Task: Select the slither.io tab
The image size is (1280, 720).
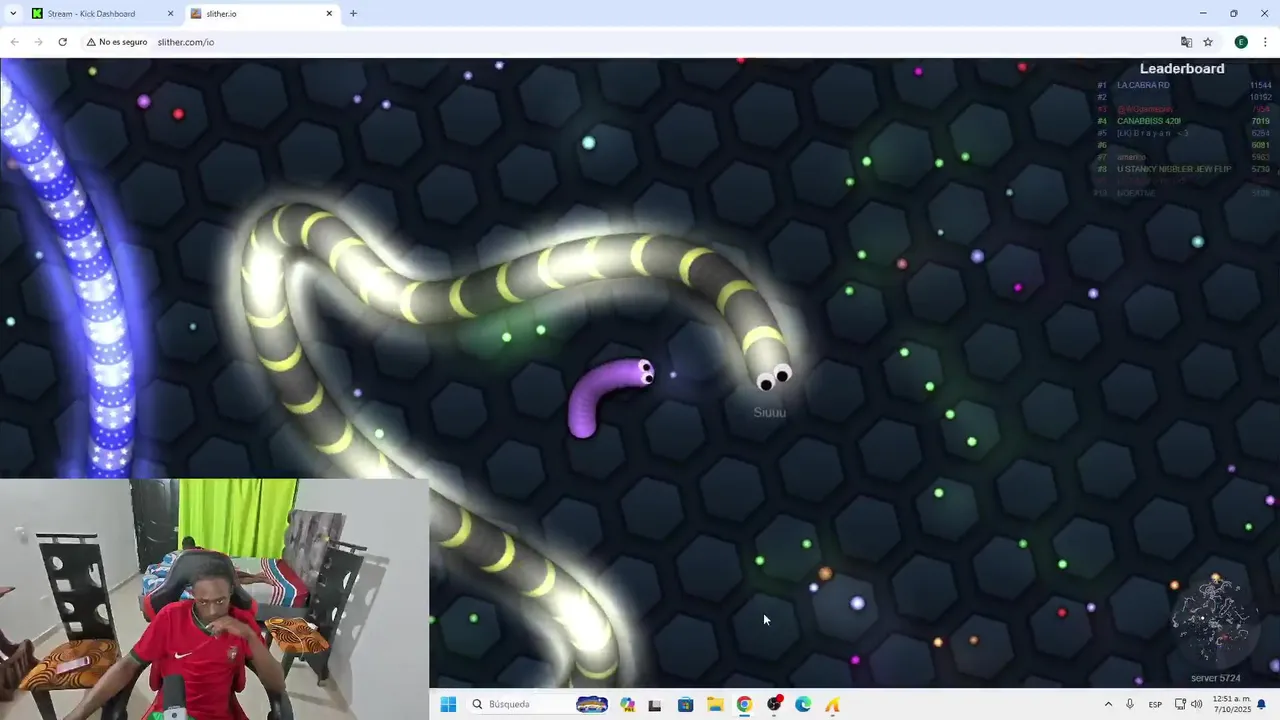Action: (262, 14)
